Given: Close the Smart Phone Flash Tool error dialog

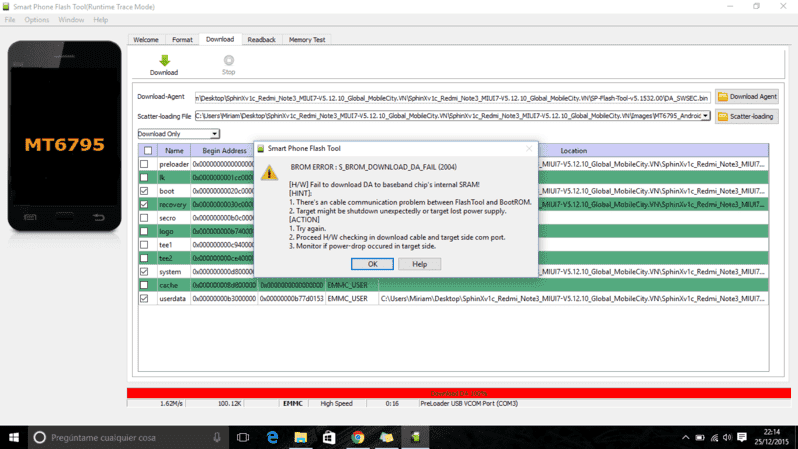Looking at the screenshot, I should pyautogui.click(x=529, y=149).
